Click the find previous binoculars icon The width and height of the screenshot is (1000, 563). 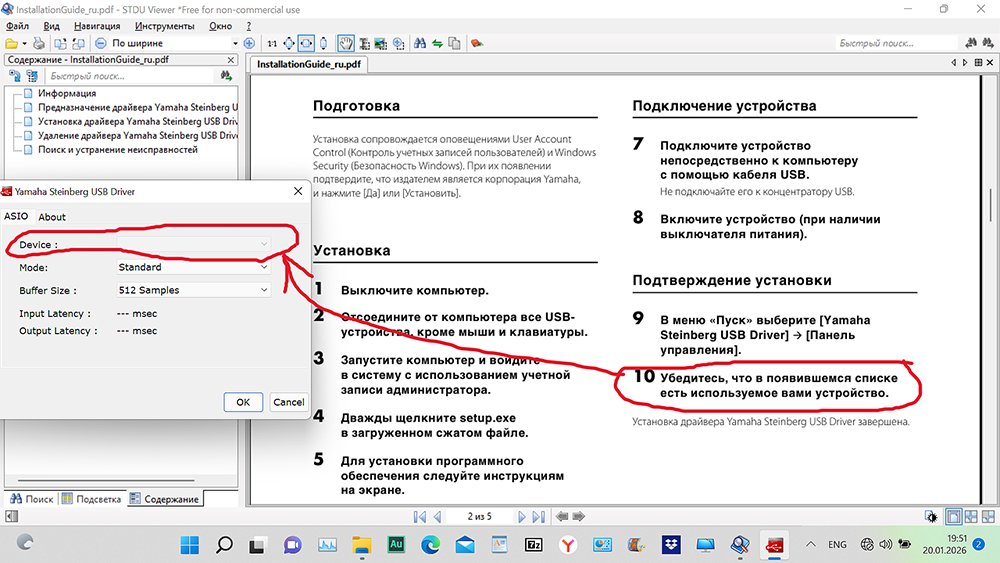tap(971, 43)
